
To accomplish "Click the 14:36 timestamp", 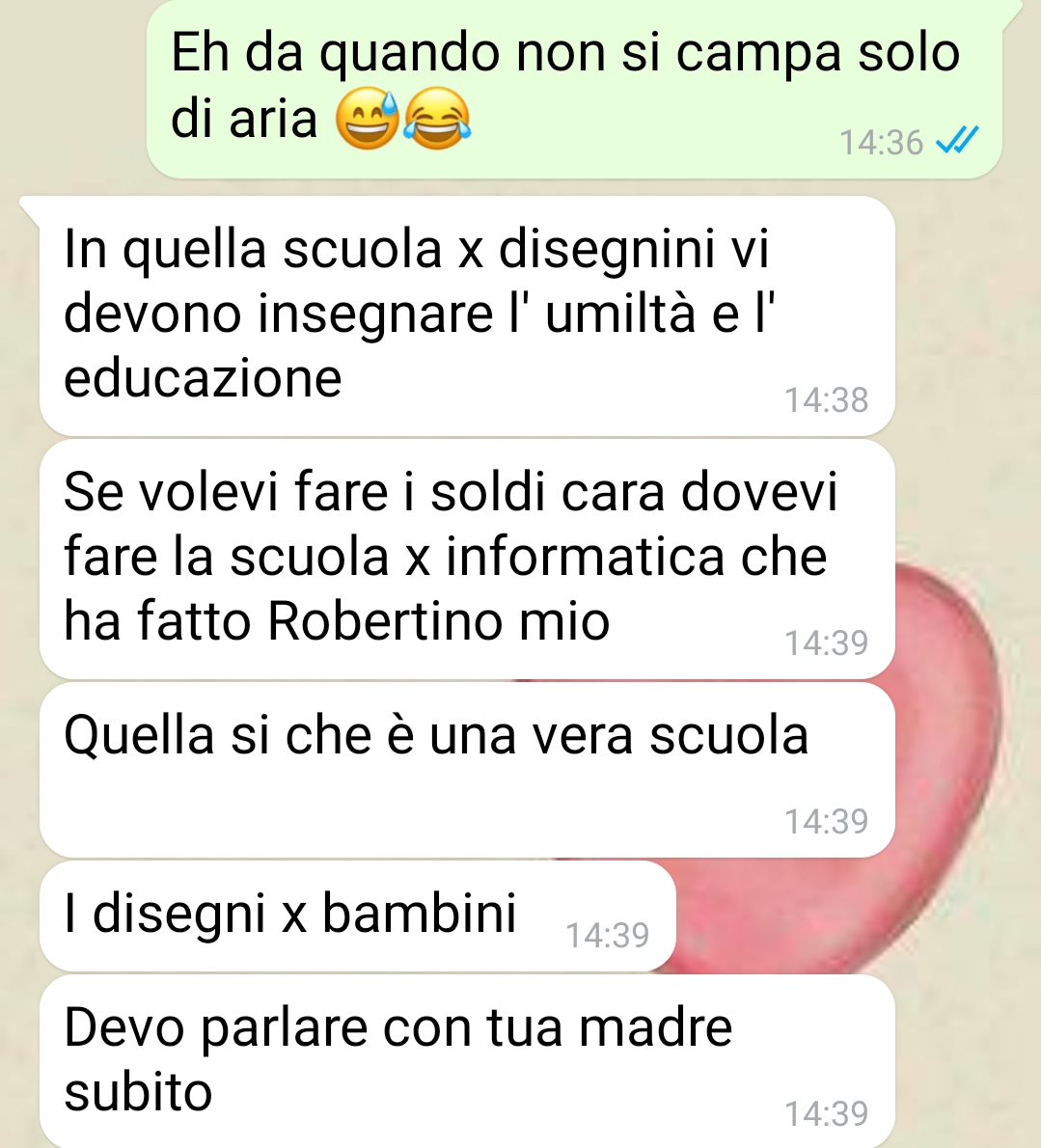I will point(881,142).
